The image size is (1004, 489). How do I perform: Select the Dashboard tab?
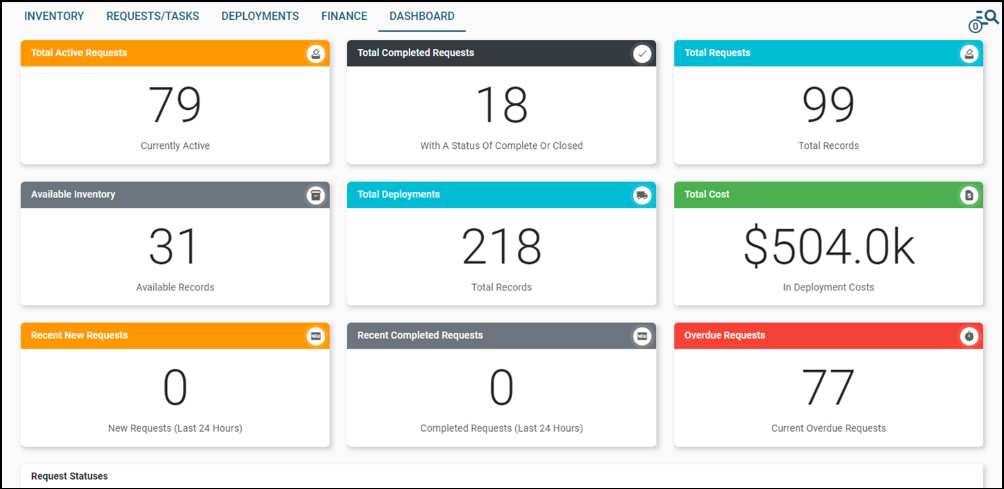pos(421,17)
